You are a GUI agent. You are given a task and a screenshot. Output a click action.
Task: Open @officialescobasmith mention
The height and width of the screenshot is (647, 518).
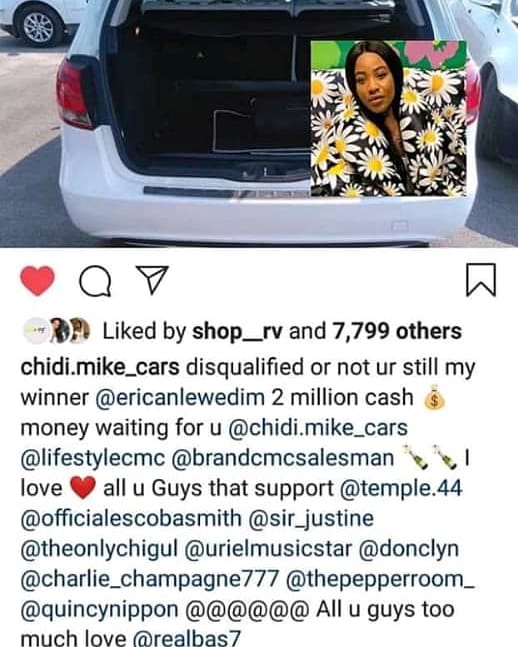(131, 519)
